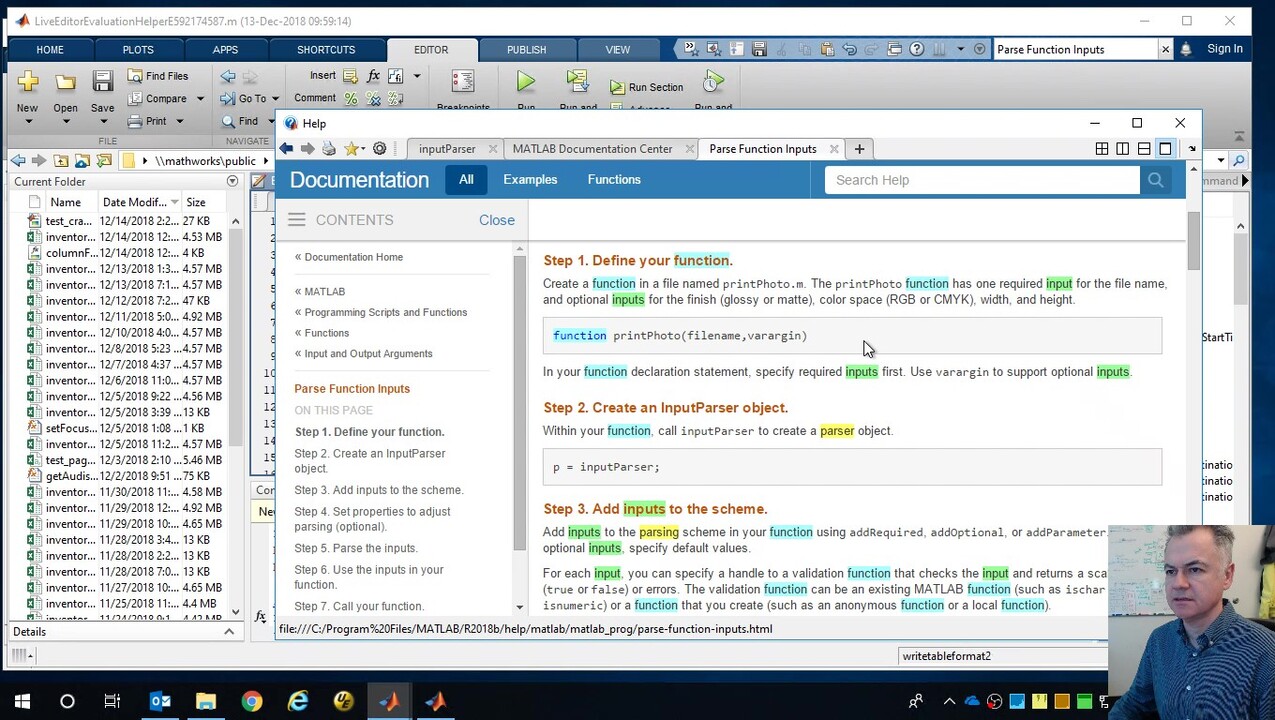
Task: Click the Help browser print icon
Action: 328,149
